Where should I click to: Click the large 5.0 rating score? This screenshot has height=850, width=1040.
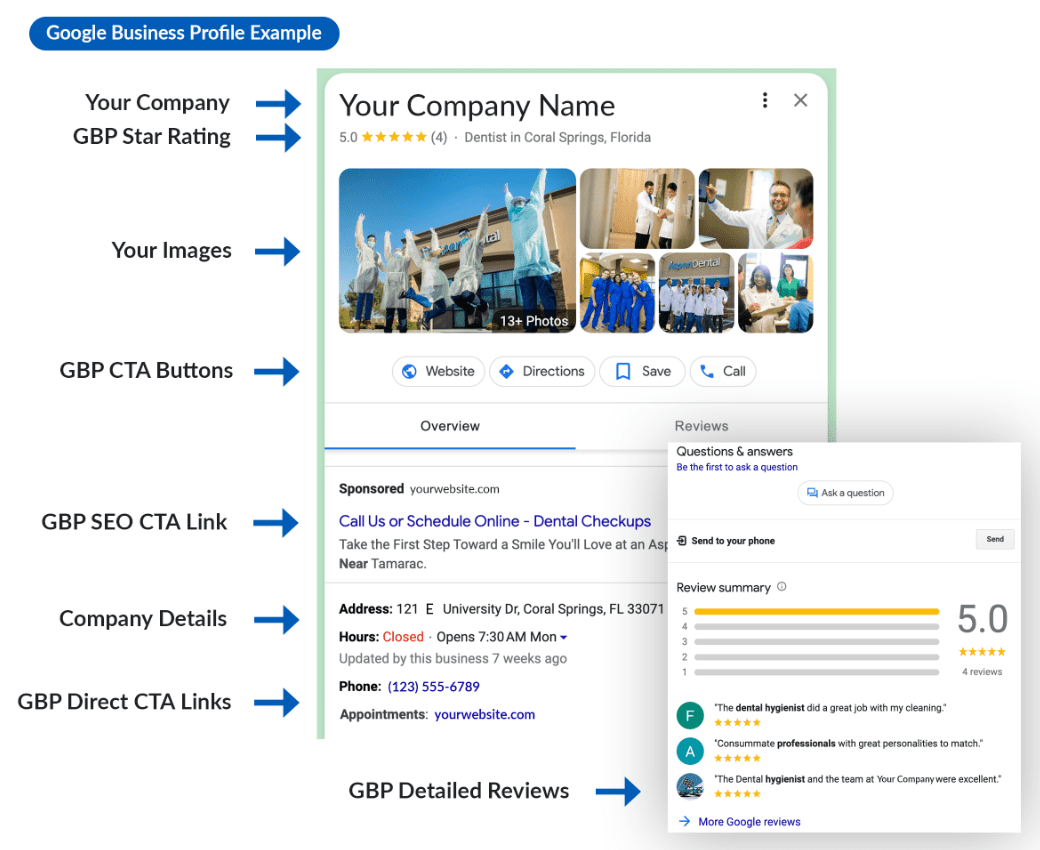(x=982, y=619)
